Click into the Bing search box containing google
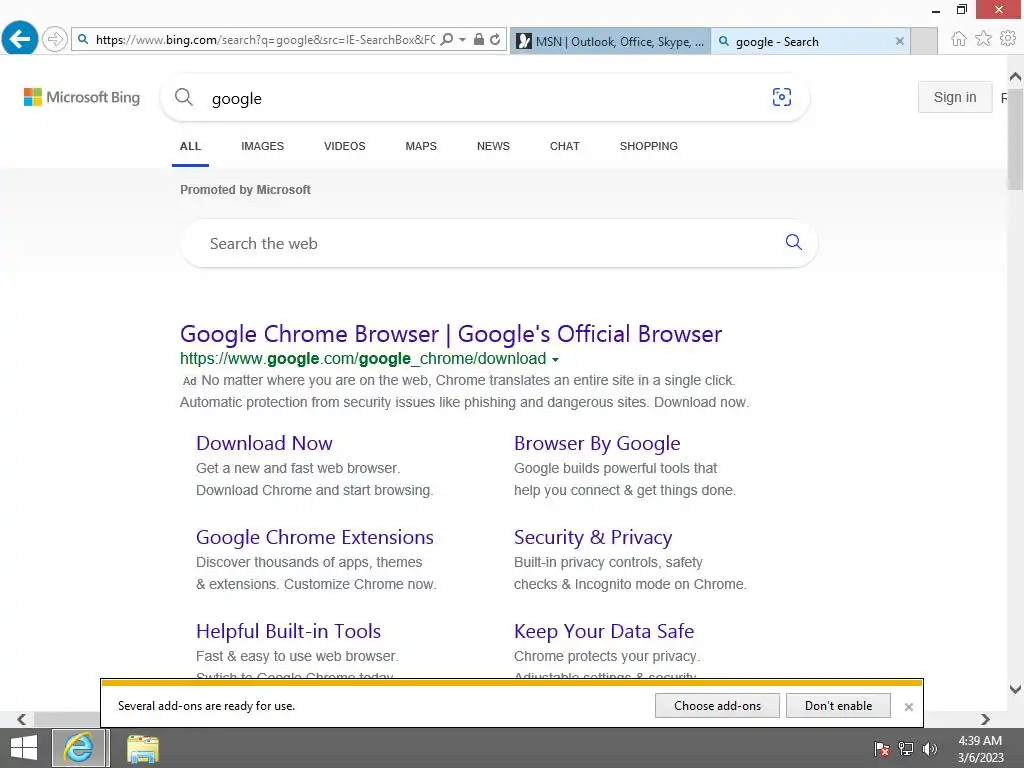 tap(483, 98)
